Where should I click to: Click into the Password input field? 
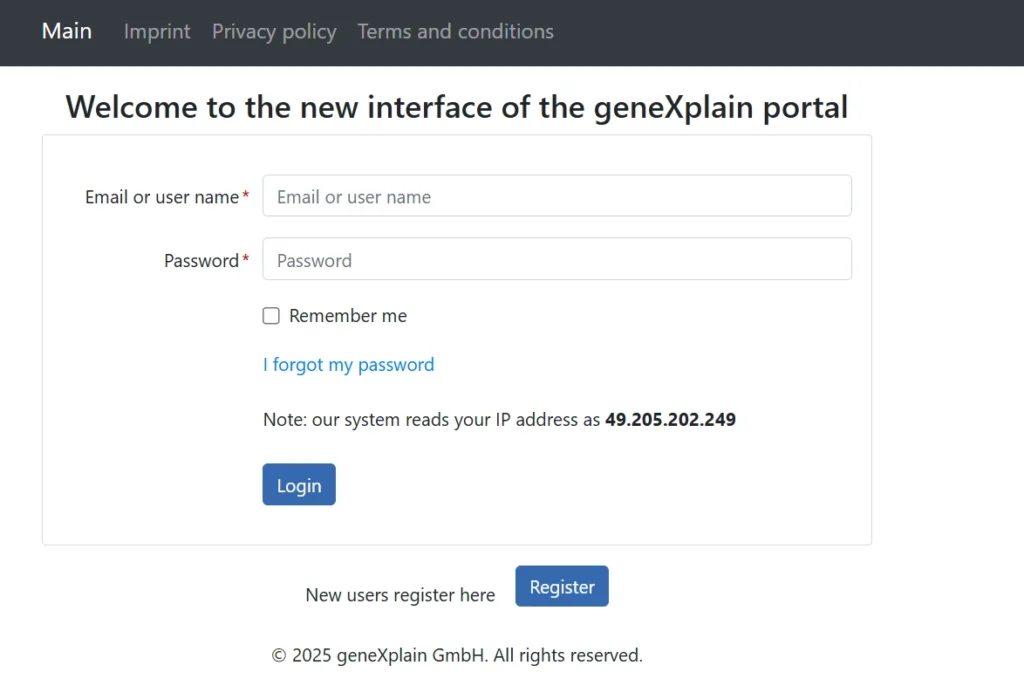(556, 259)
